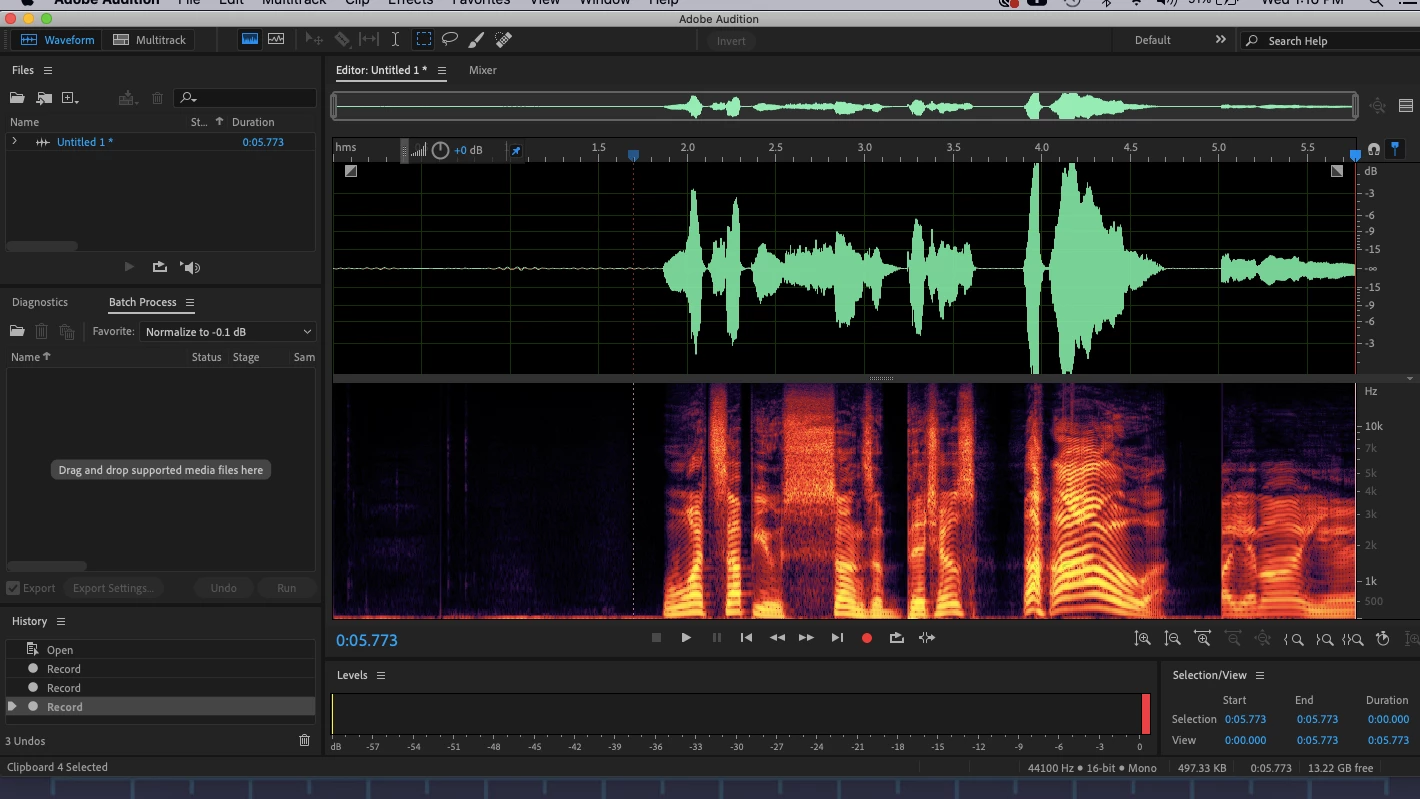The height and width of the screenshot is (799, 1420).
Task: Click Batch Process Undo button
Action: click(x=224, y=588)
